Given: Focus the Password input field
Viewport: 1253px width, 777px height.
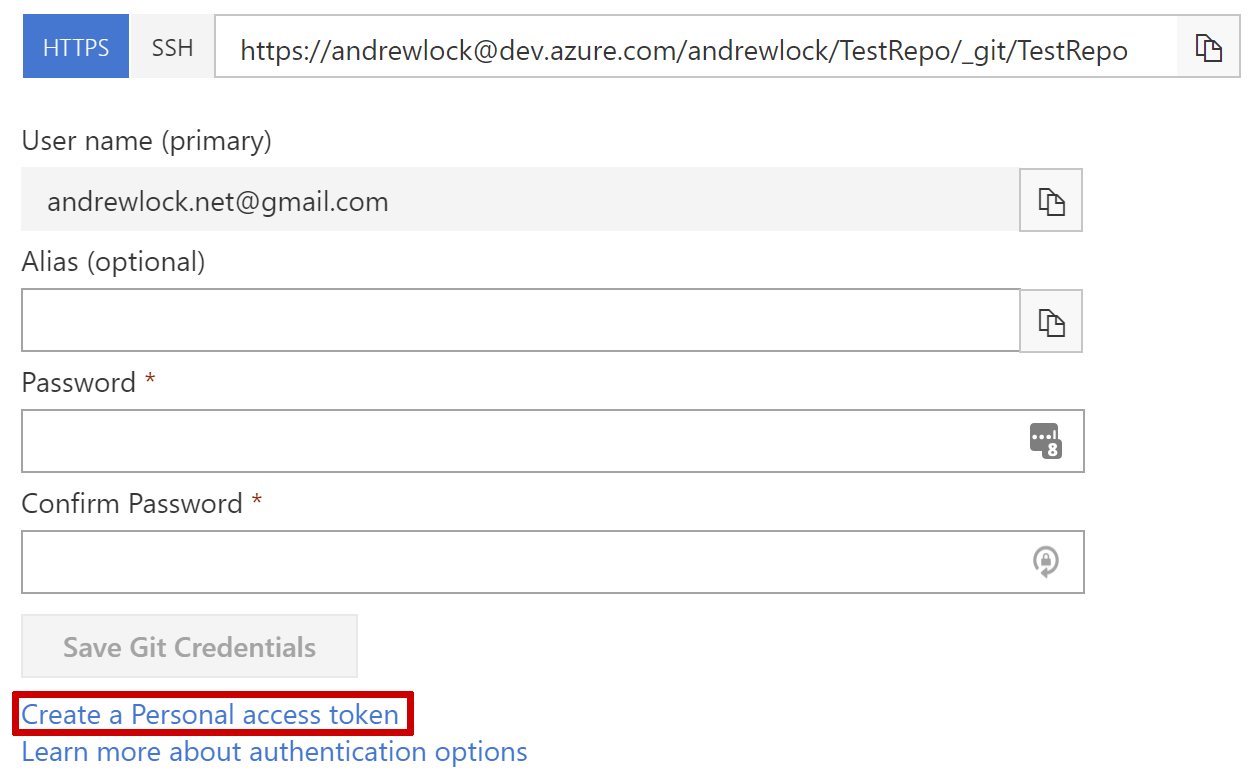Looking at the screenshot, I should click(552, 440).
